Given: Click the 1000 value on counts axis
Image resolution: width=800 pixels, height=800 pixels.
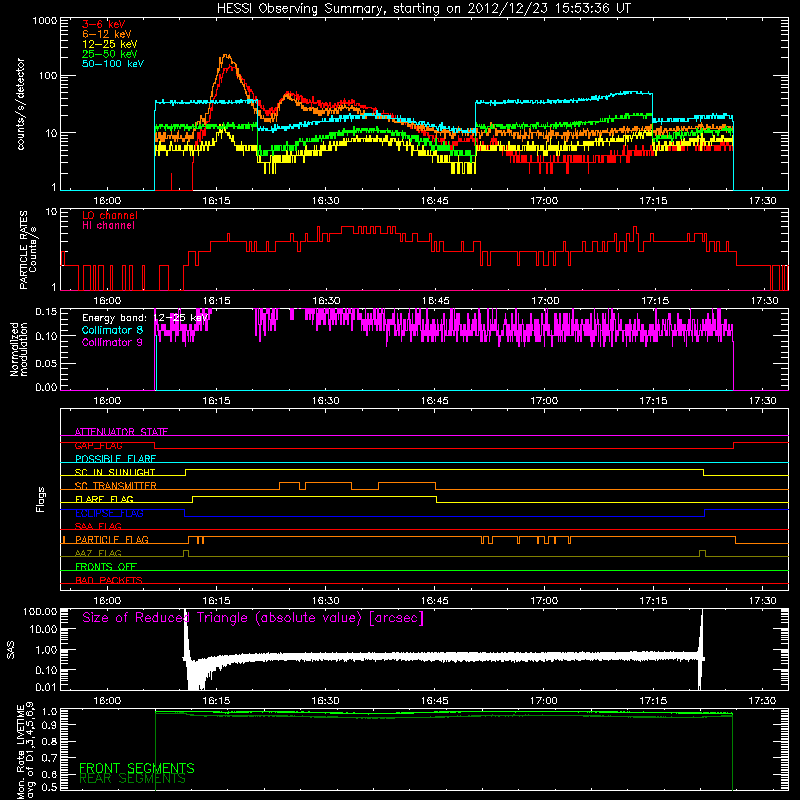Looking at the screenshot, I should tap(44, 21).
